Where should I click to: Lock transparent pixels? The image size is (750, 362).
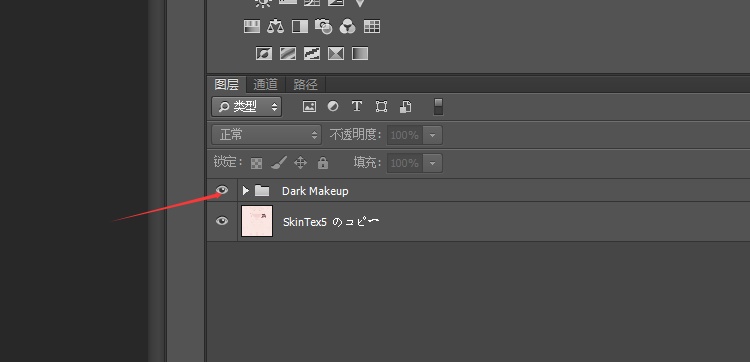click(256, 163)
